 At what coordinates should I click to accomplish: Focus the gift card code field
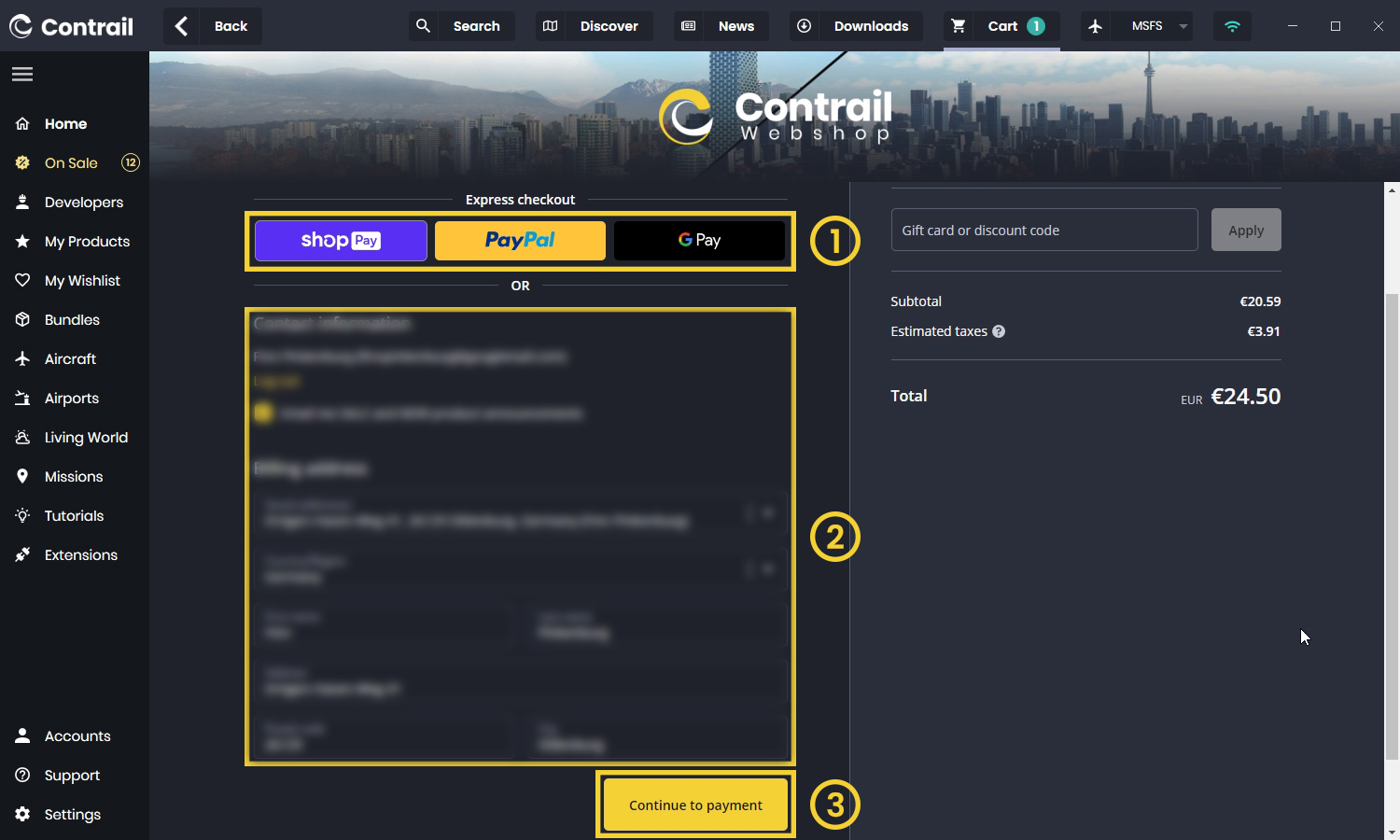(x=1043, y=230)
